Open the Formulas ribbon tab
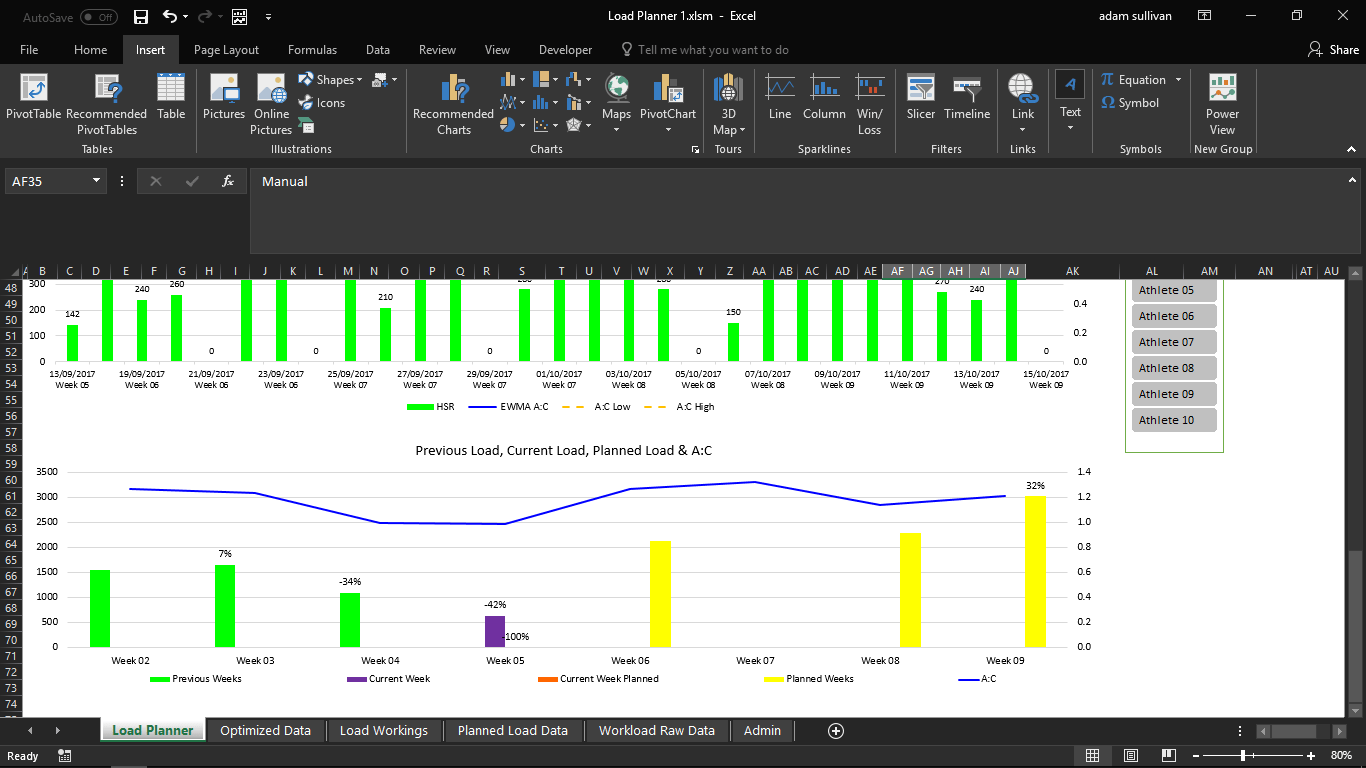The width and height of the screenshot is (1366, 768). tap(312, 50)
